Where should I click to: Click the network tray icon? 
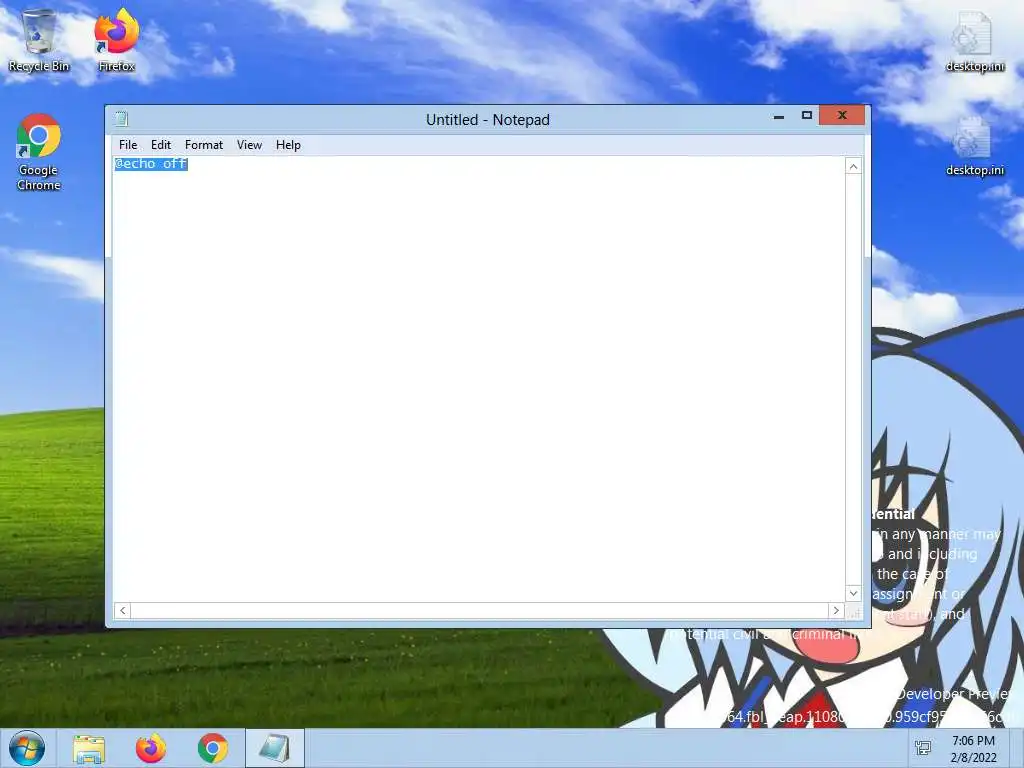click(x=923, y=748)
